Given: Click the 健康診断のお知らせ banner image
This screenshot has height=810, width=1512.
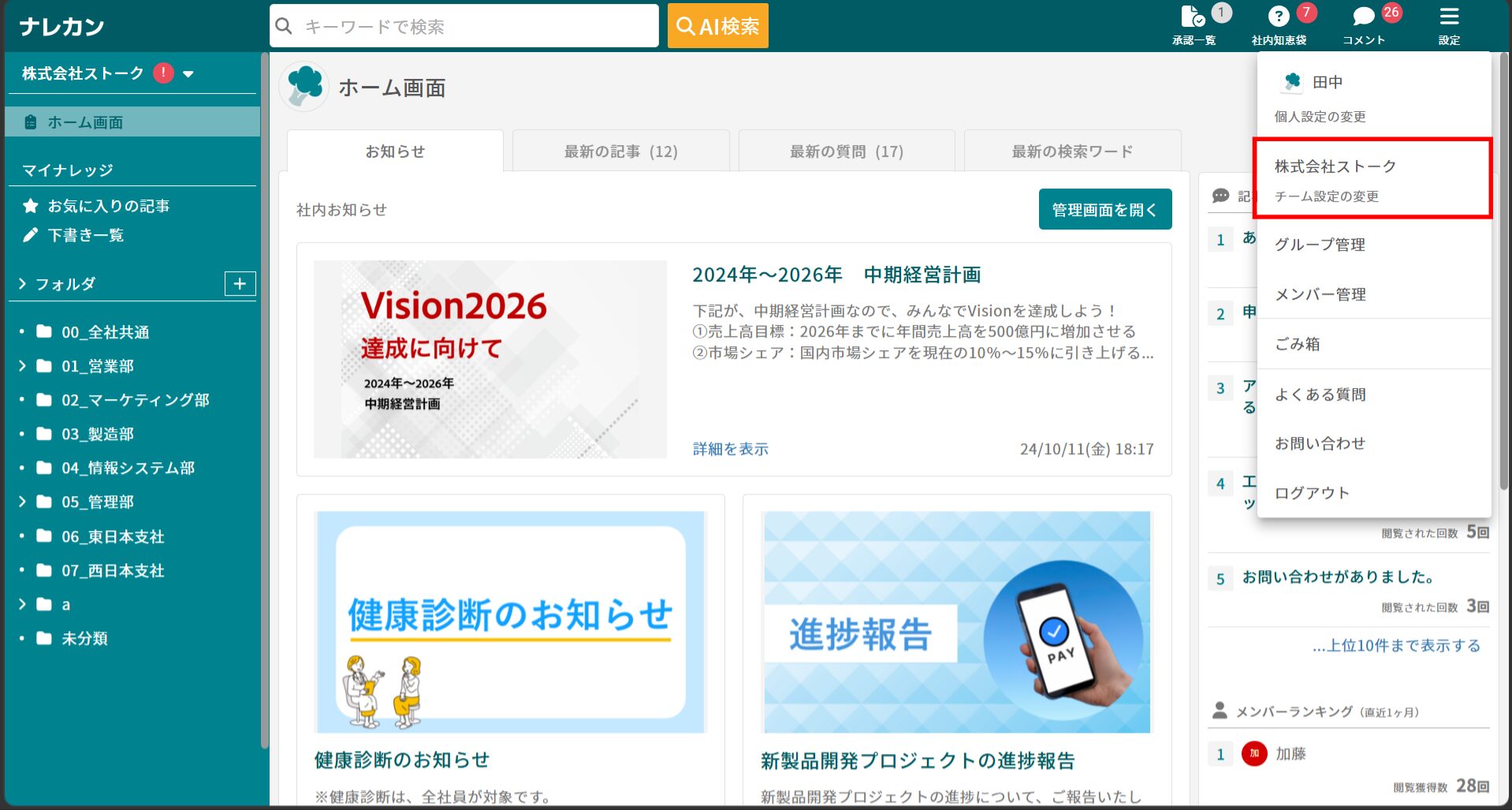Looking at the screenshot, I should pos(510,621).
